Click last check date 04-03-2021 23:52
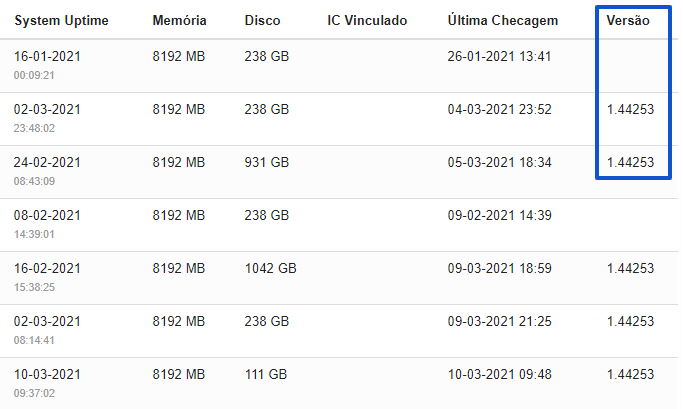This screenshot has width=683, height=409. pyautogui.click(x=500, y=109)
